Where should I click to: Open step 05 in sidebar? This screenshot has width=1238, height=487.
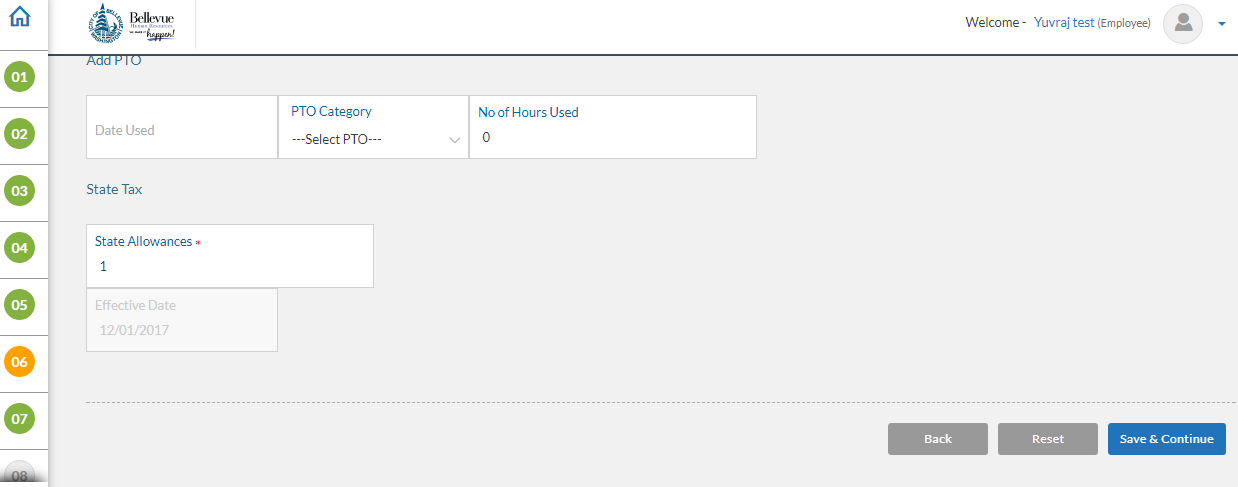19,304
